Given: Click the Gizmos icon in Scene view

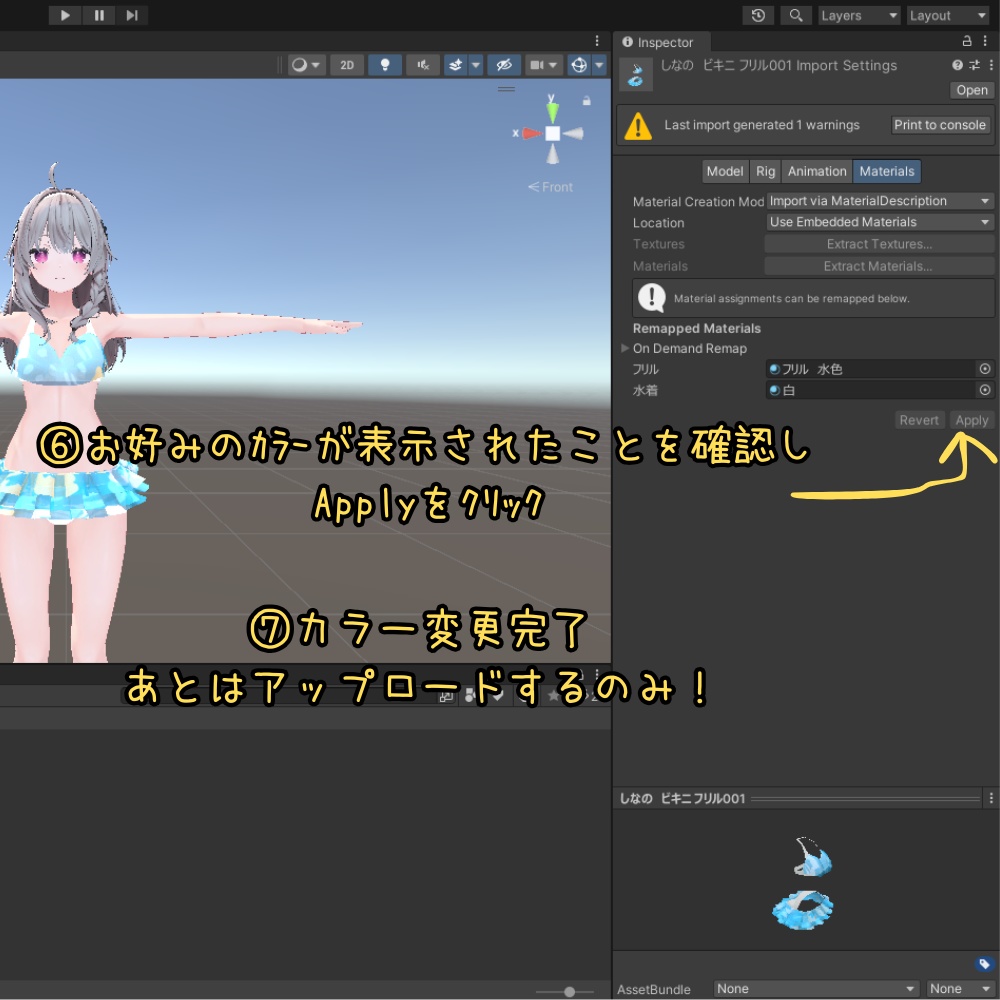Looking at the screenshot, I should [578, 65].
